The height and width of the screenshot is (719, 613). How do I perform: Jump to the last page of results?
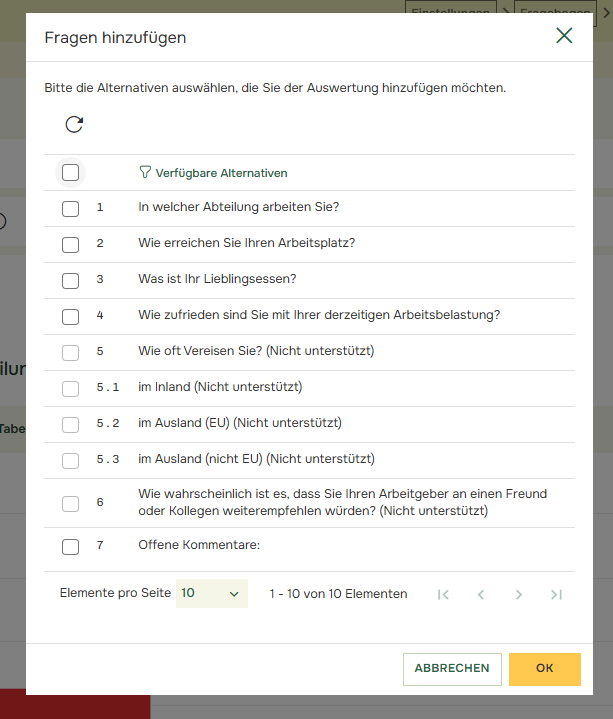click(556, 594)
